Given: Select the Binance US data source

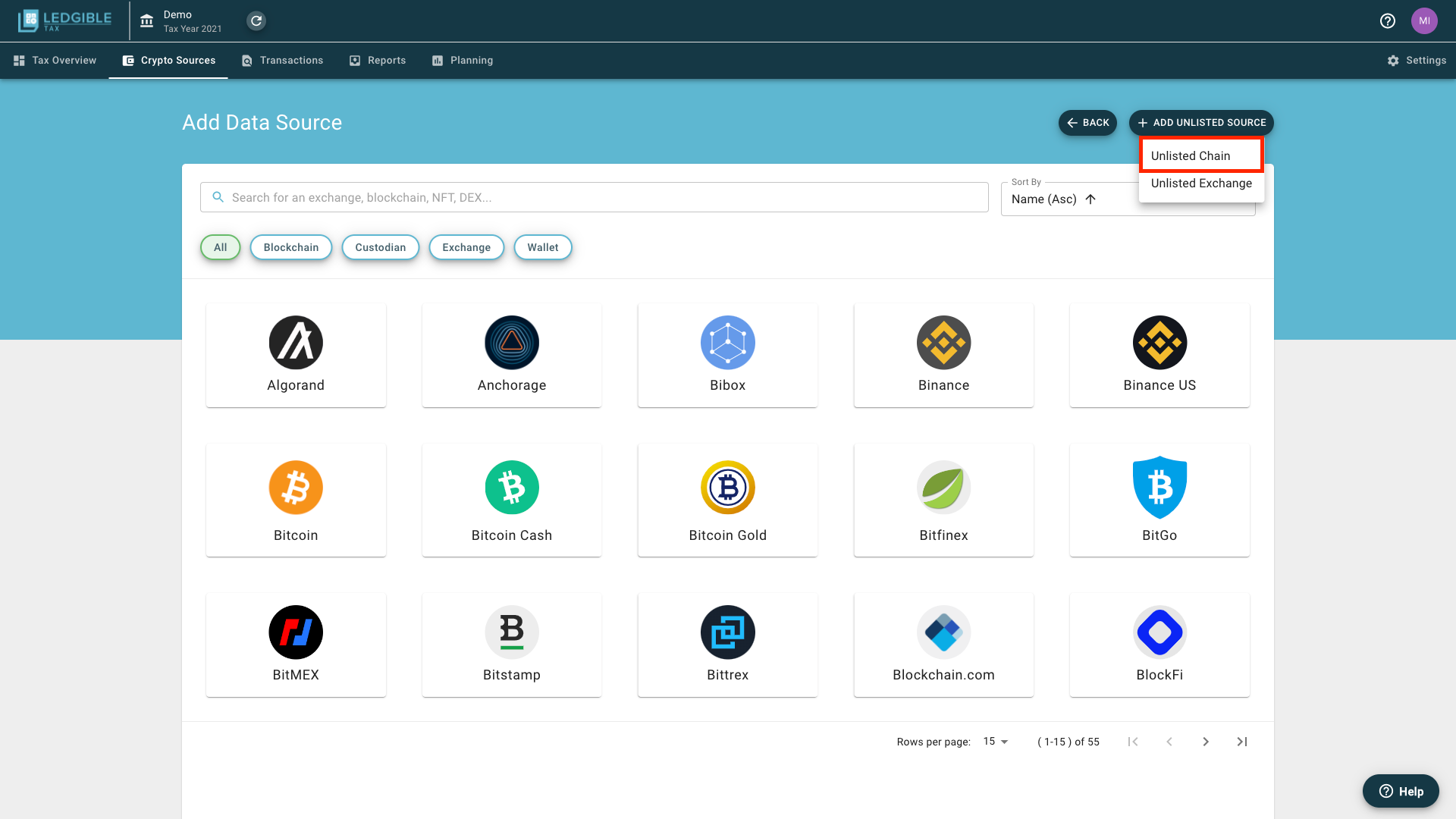Looking at the screenshot, I should pyautogui.click(x=1160, y=355).
